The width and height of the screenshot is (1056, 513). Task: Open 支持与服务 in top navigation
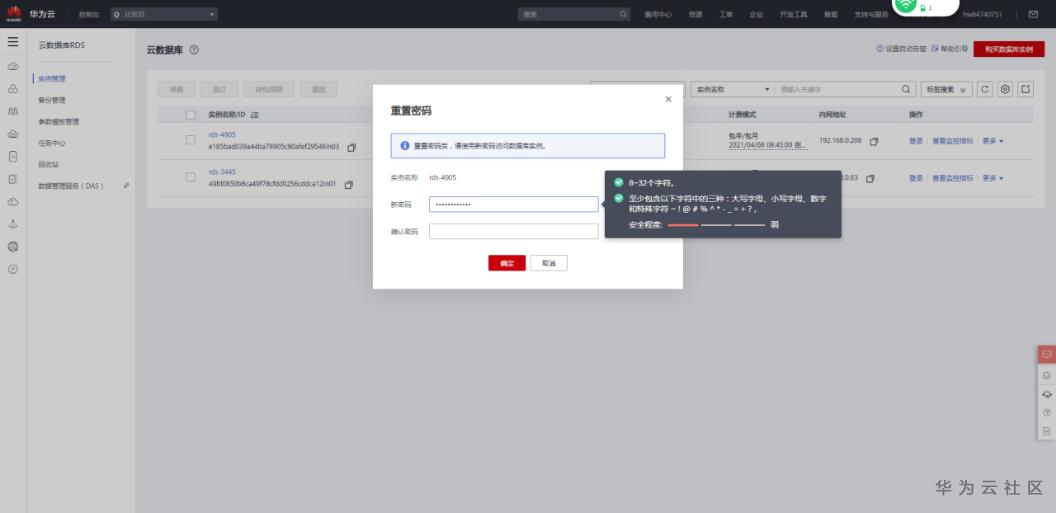[871, 14]
